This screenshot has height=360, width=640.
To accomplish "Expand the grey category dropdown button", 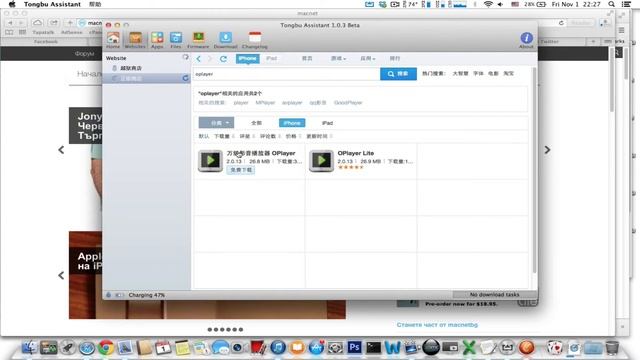I will click(x=216, y=122).
